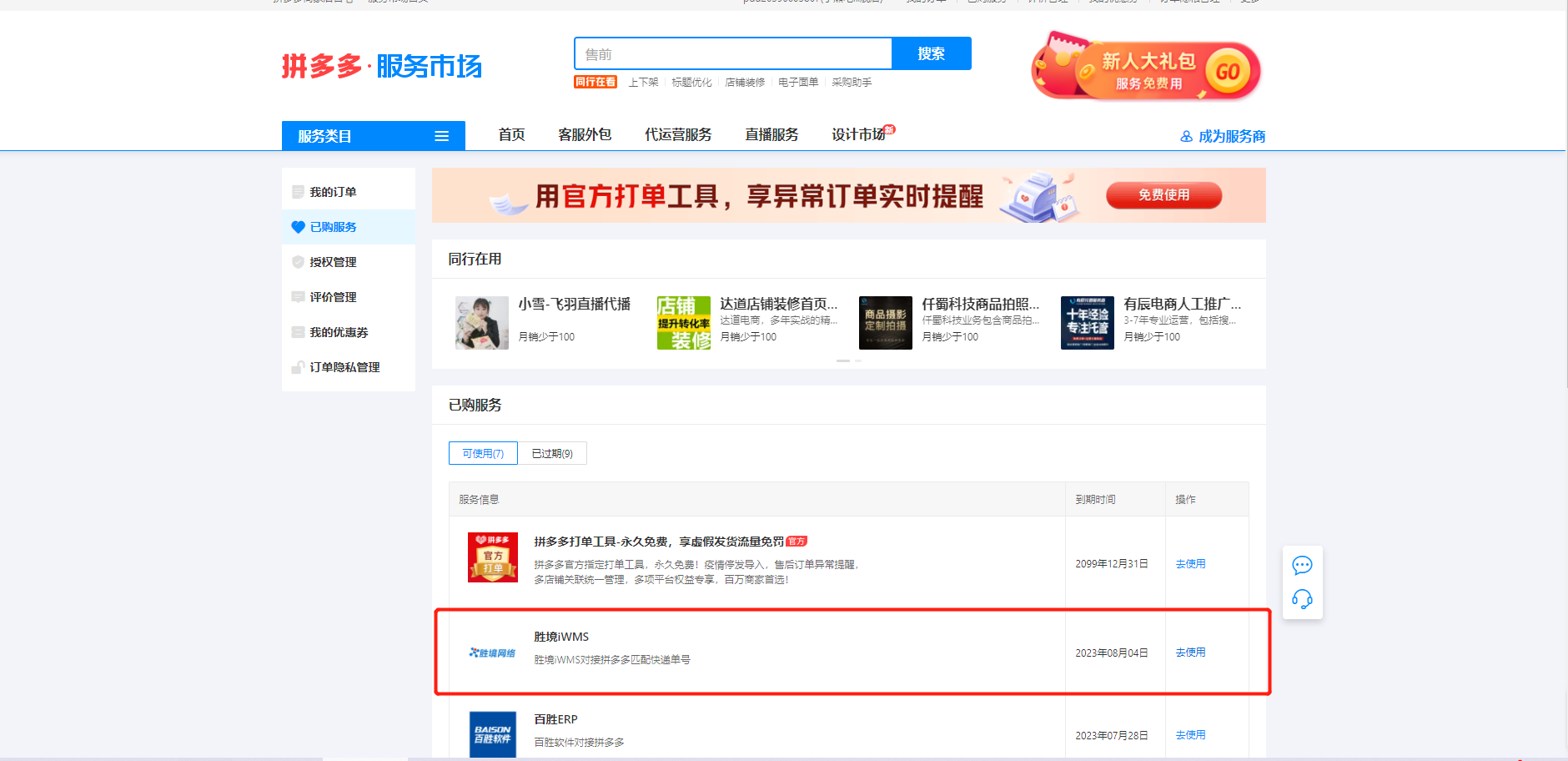Open the 店铺装修 suggested search link
Screen dimensions: 1568x761
(745, 82)
